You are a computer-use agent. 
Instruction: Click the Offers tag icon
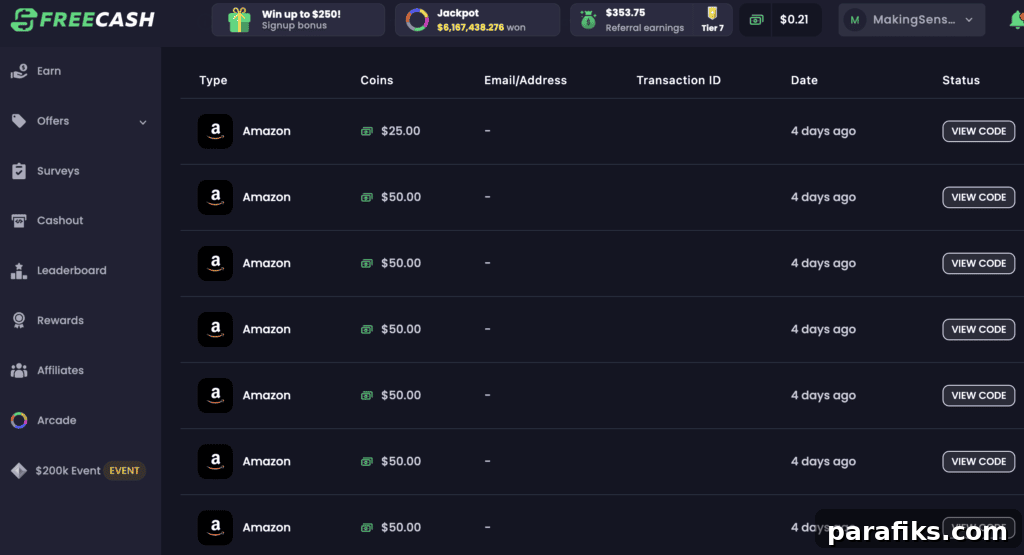coord(19,121)
